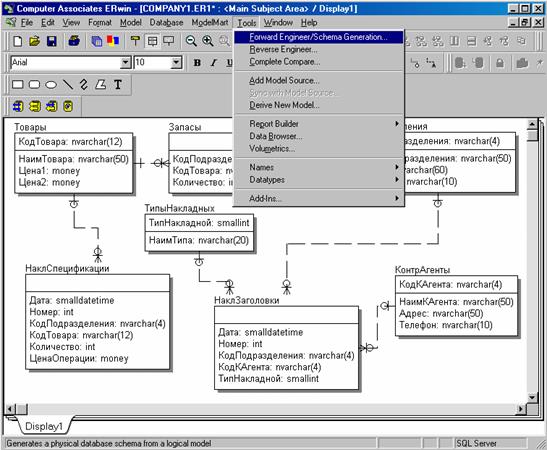Toggle underline formatting
Viewport: 547px width, 450px height.
(229, 63)
